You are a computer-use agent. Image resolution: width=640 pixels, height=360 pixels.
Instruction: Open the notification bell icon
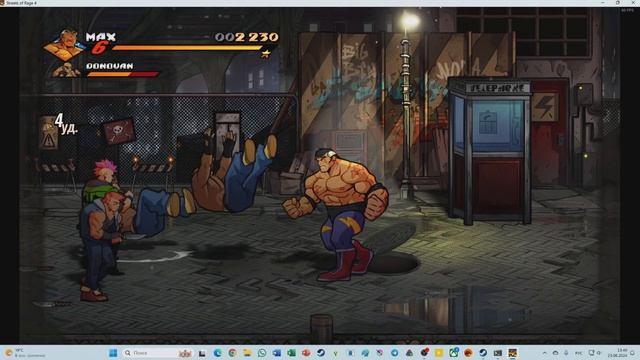tap(632, 353)
